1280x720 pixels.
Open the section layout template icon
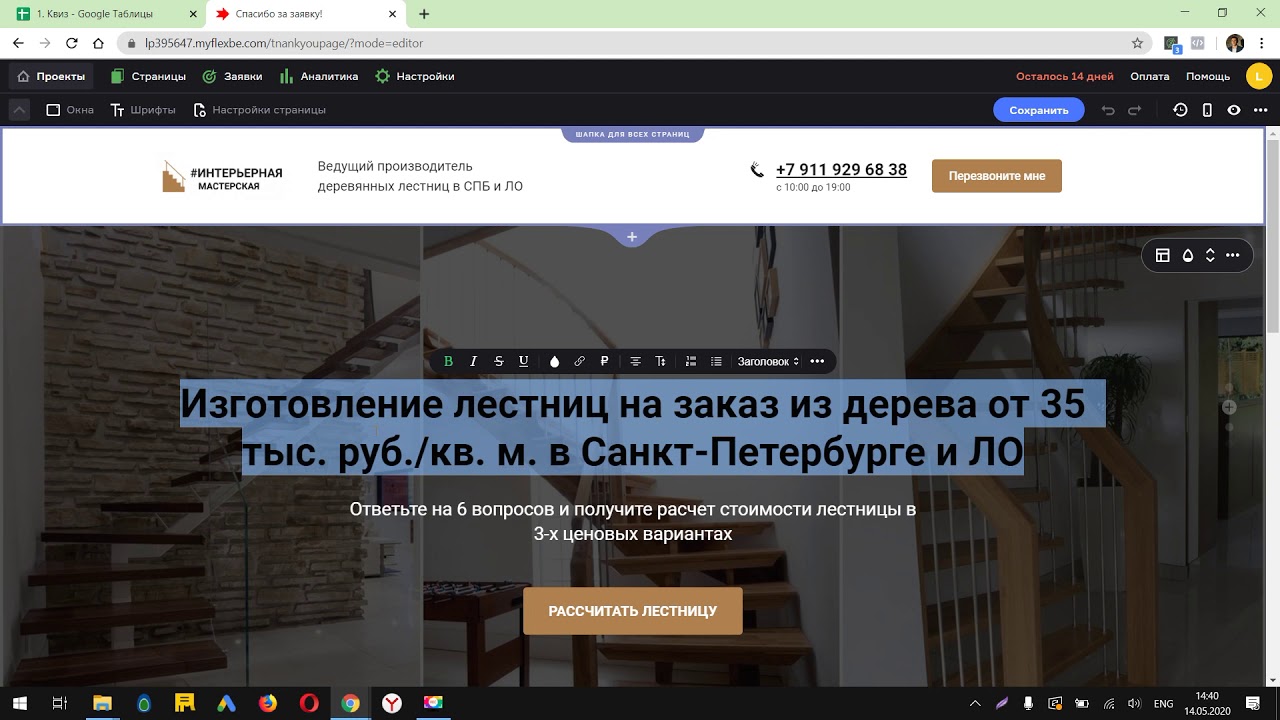pyautogui.click(x=1163, y=255)
